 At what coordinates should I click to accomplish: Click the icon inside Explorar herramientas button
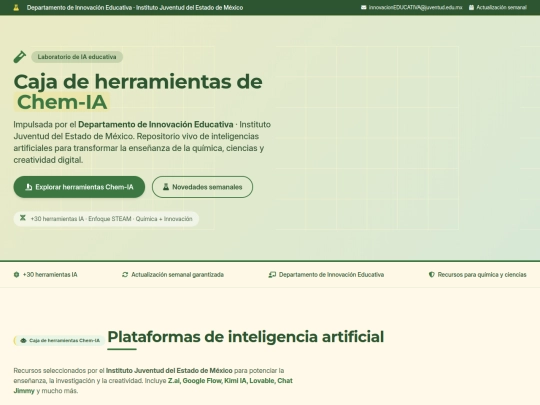point(29,187)
